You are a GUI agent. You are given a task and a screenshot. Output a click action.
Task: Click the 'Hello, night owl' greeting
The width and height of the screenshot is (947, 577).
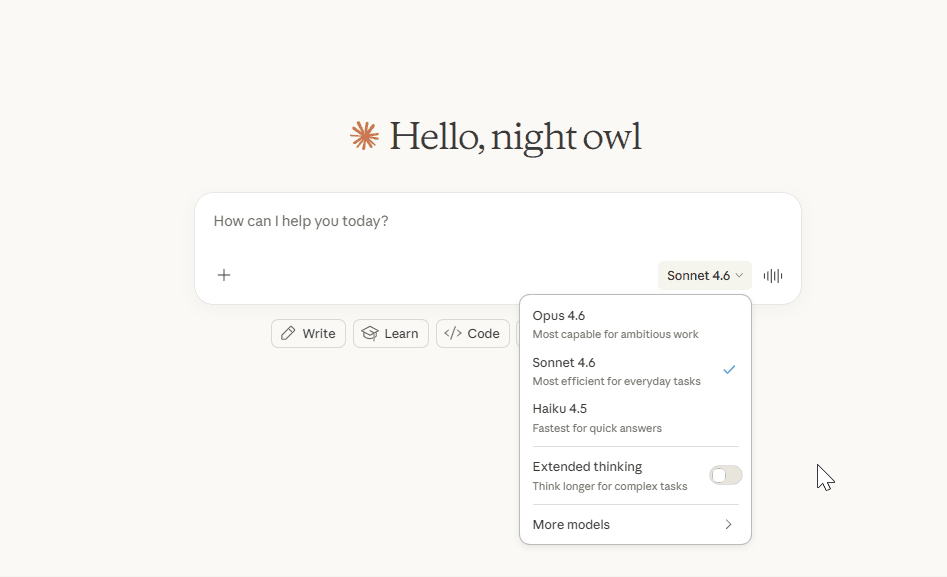(515, 137)
